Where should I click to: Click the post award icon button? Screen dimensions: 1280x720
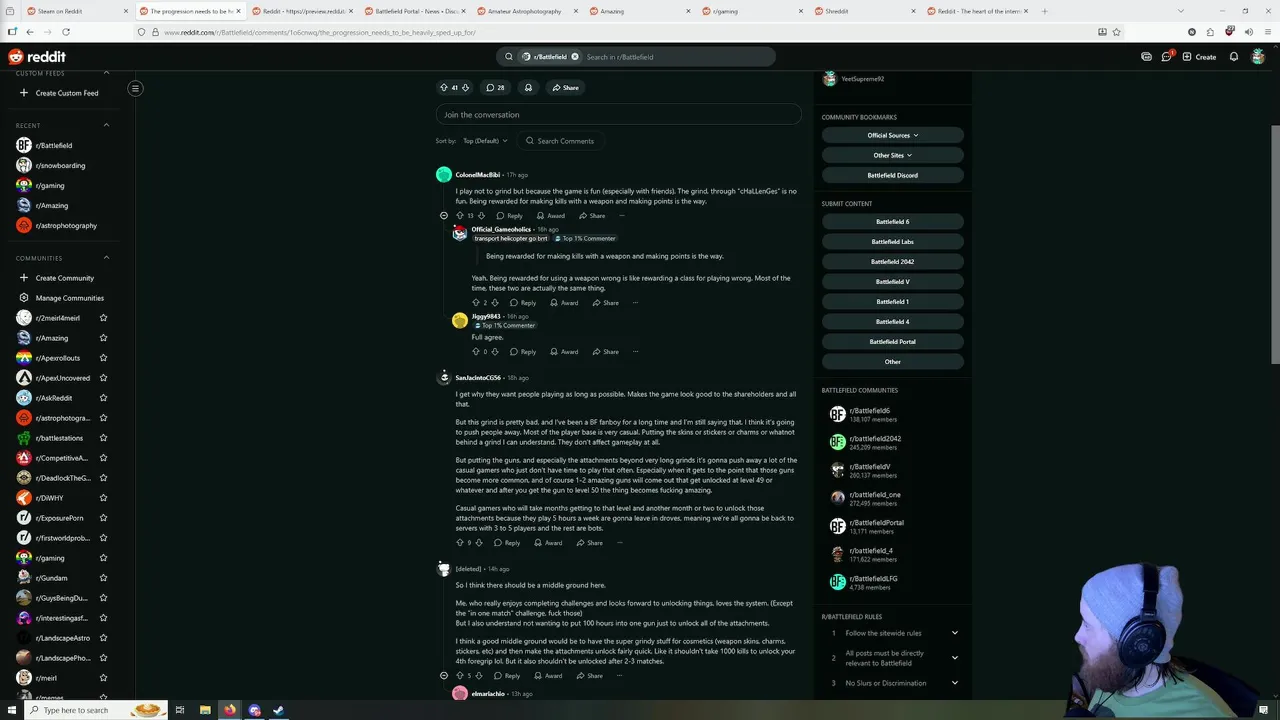pyautogui.click(x=528, y=88)
